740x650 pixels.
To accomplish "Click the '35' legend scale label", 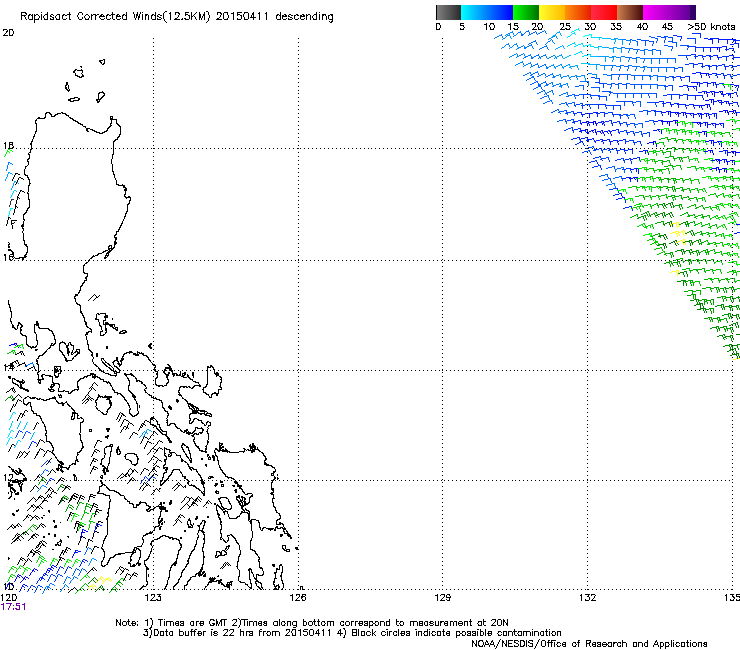I will [x=616, y=27].
